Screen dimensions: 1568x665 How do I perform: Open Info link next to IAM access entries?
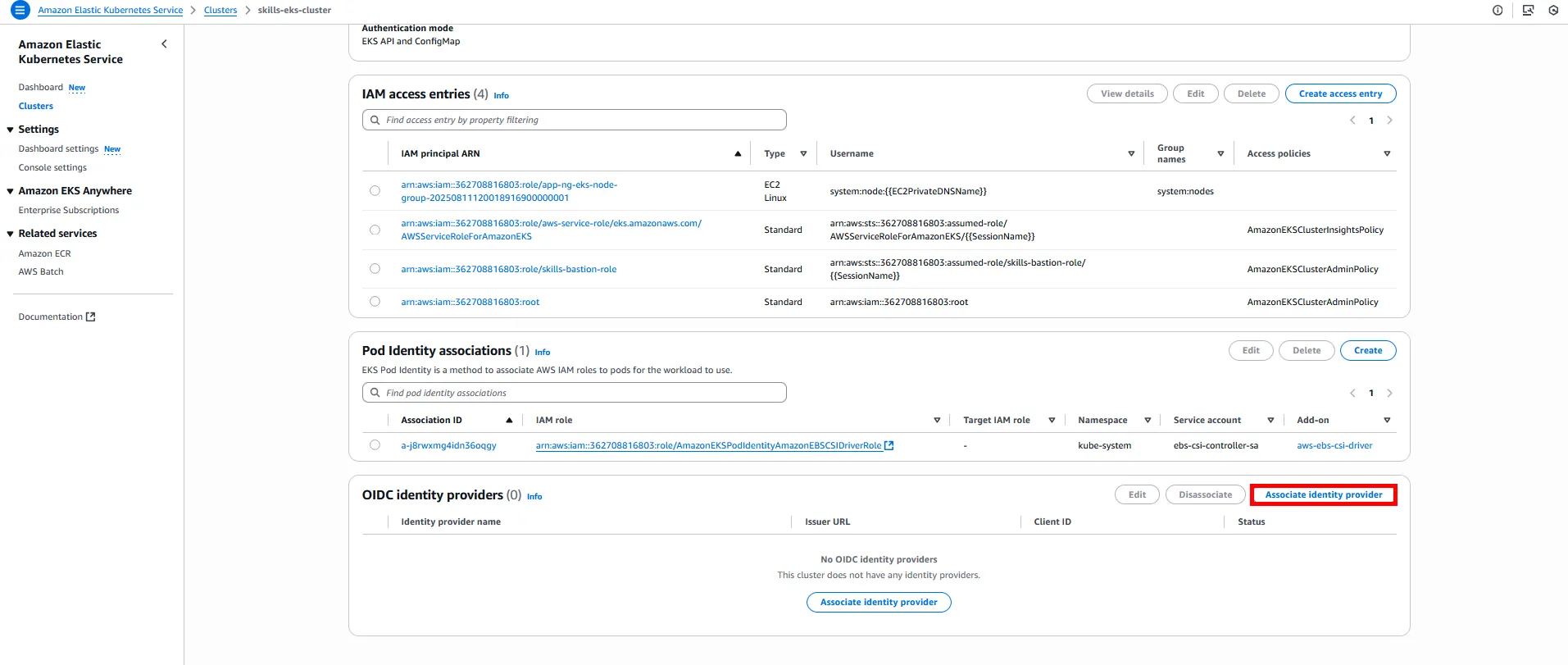point(501,96)
